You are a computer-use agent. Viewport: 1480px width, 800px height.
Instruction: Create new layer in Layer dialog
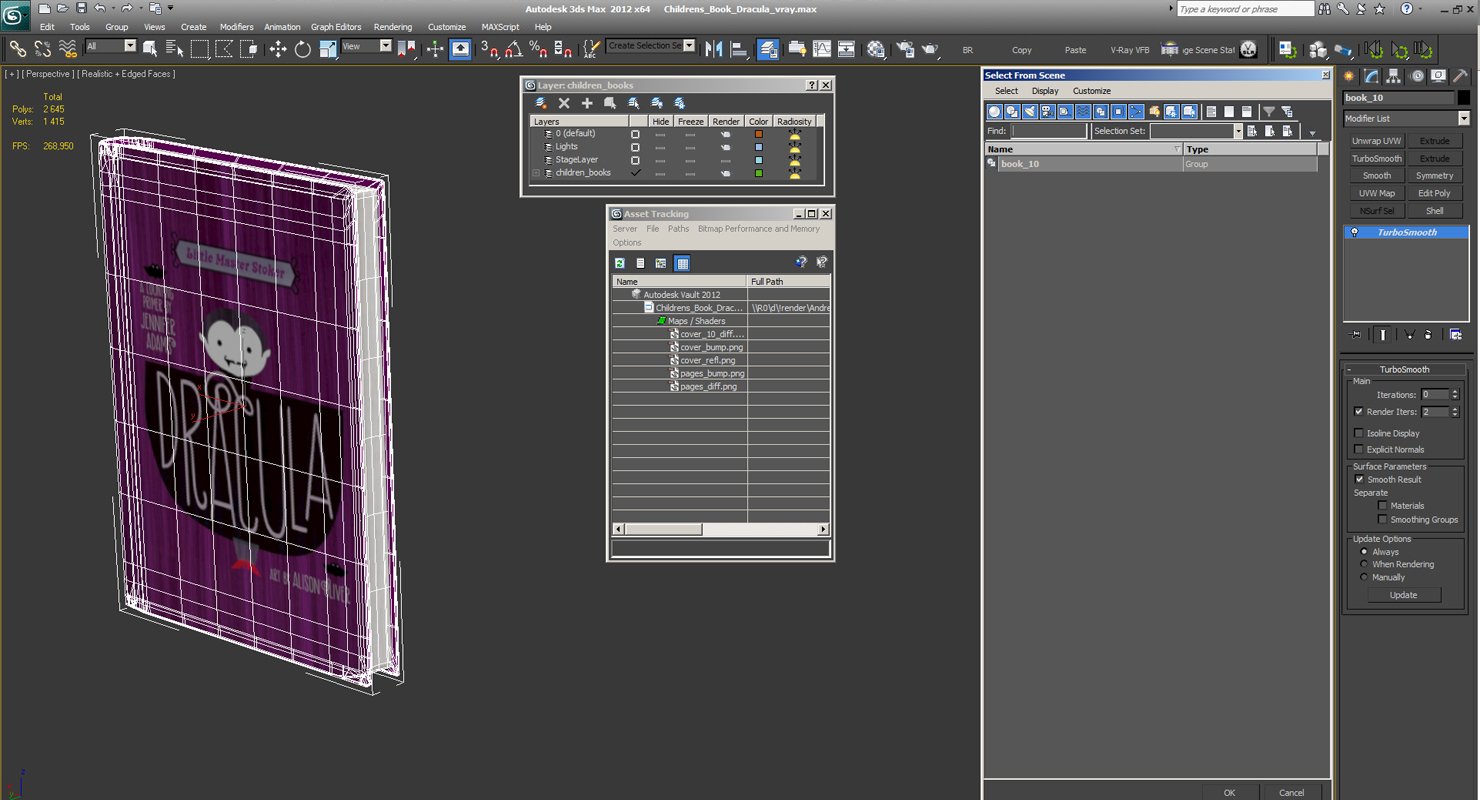tap(541, 103)
